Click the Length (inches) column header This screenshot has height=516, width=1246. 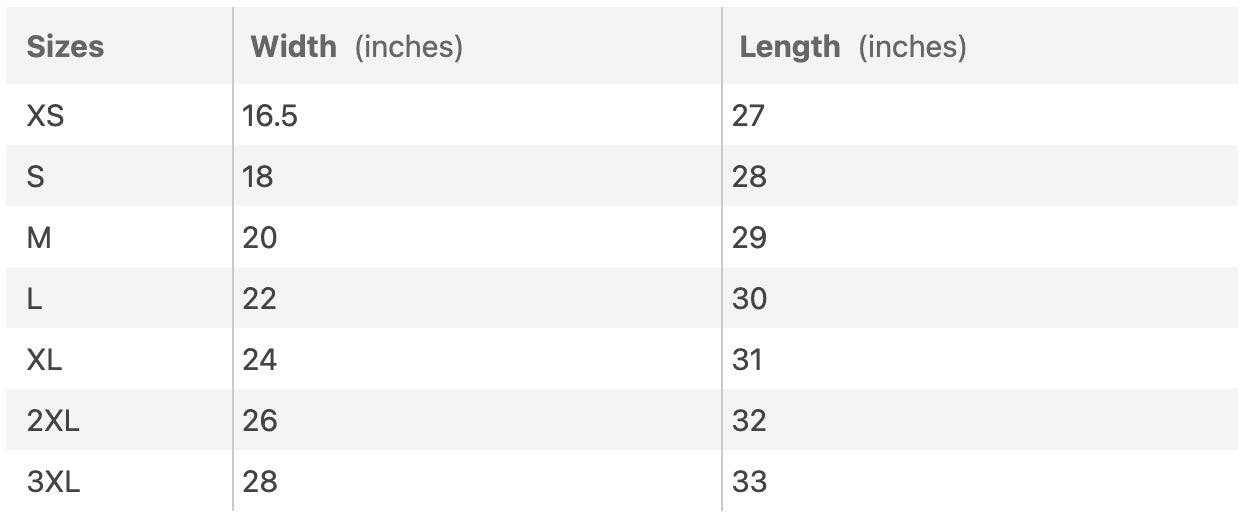(x=852, y=47)
